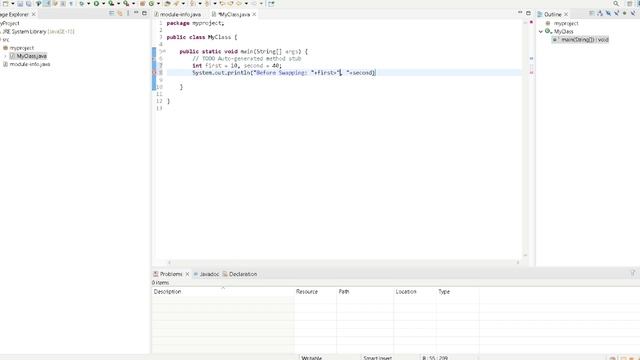Click the New Java Class icon

(151, 4)
